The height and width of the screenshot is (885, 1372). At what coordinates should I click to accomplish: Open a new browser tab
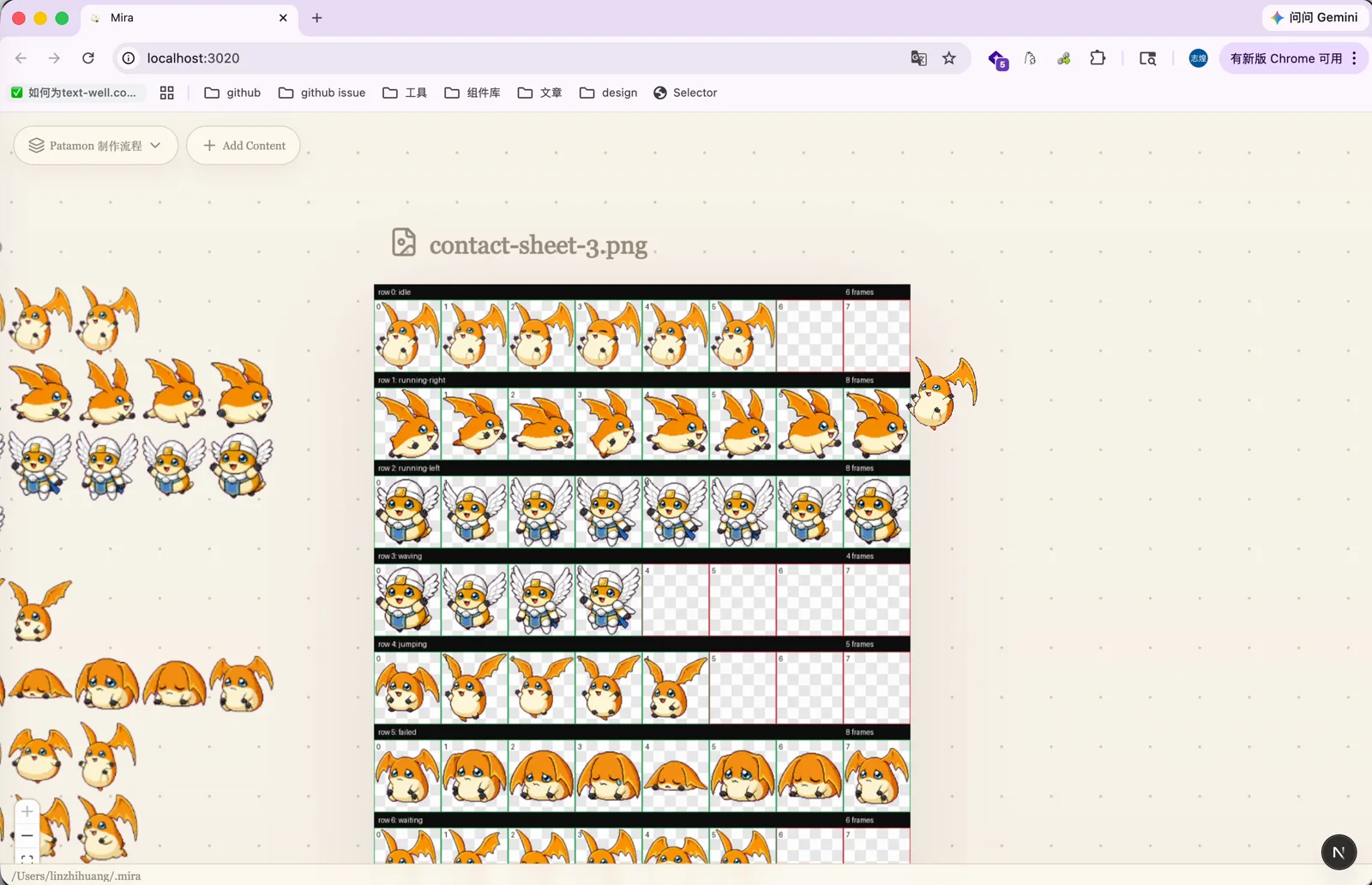(x=317, y=17)
